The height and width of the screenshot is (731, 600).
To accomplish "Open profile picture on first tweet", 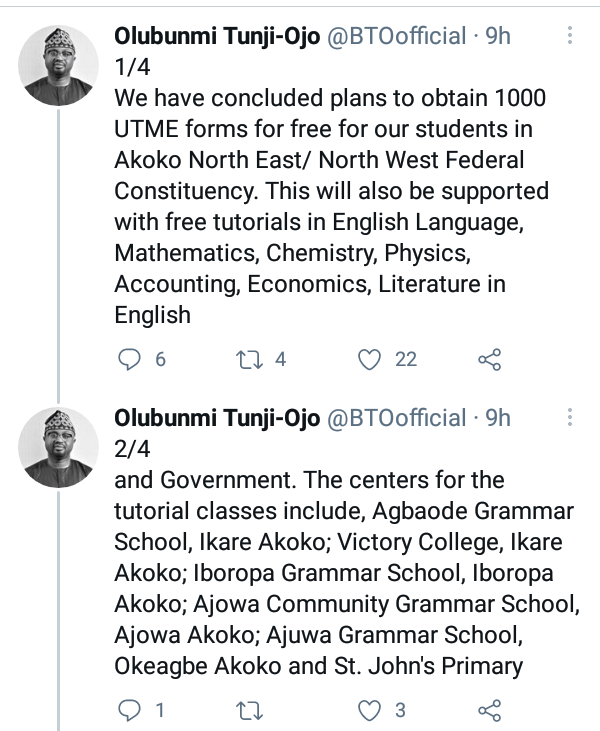I will [x=58, y=65].
